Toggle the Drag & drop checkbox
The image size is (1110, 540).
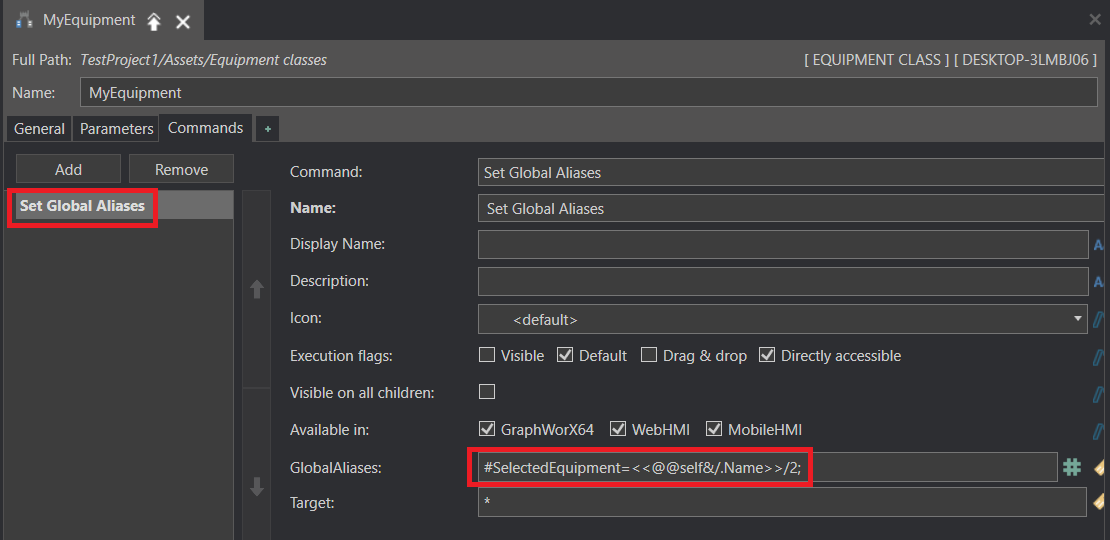[649, 355]
